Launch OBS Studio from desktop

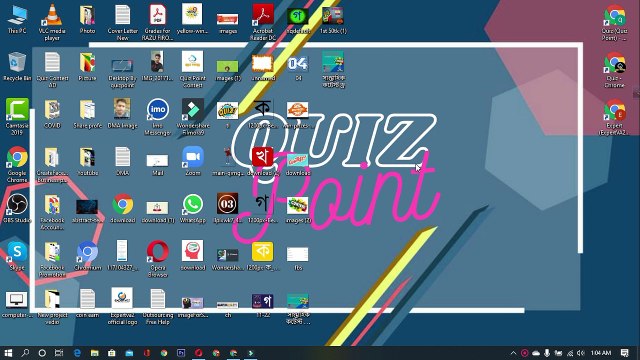click(17, 209)
